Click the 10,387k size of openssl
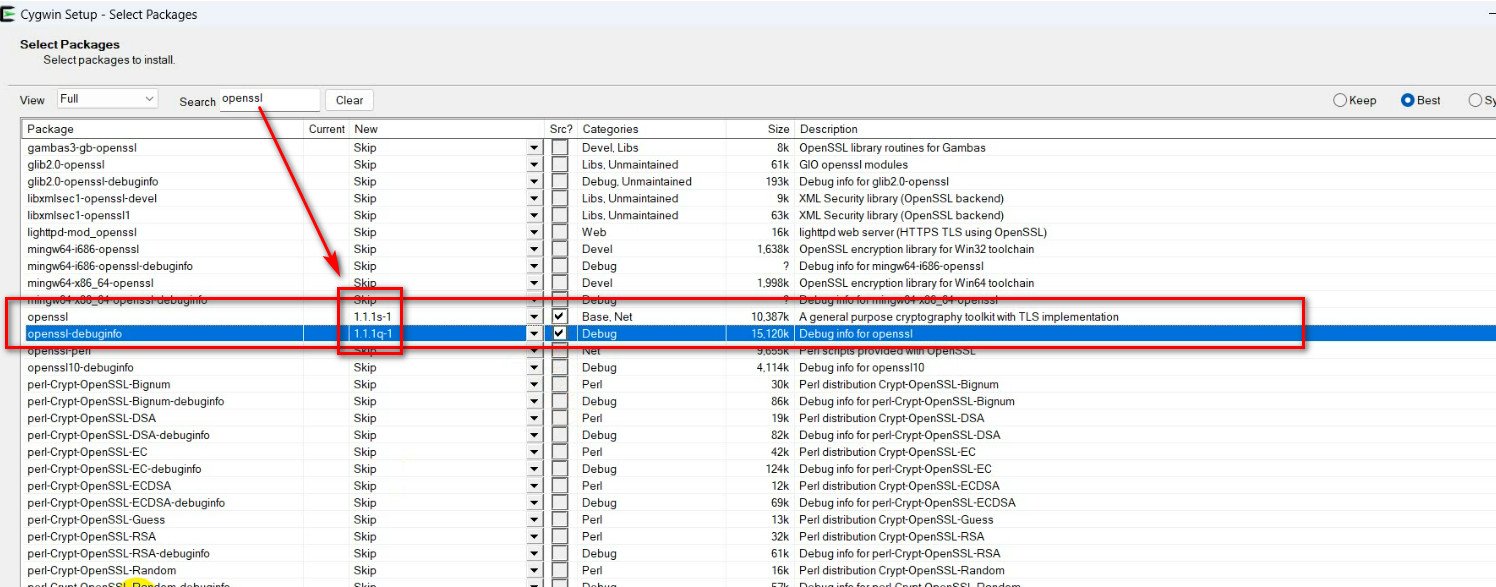This screenshot has width=1496, height=587. click(x=768, y=316)
